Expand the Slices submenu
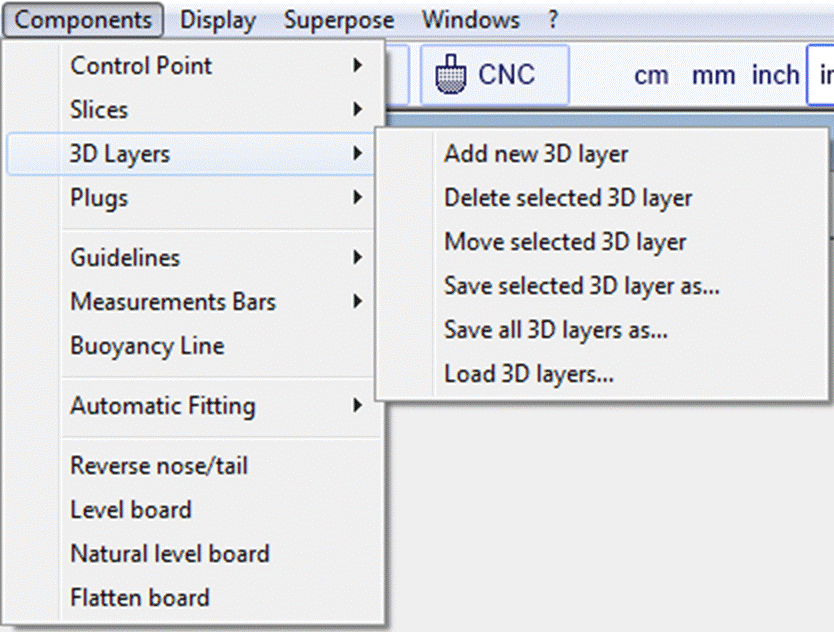The image size is (834, 632). [99, 110]
